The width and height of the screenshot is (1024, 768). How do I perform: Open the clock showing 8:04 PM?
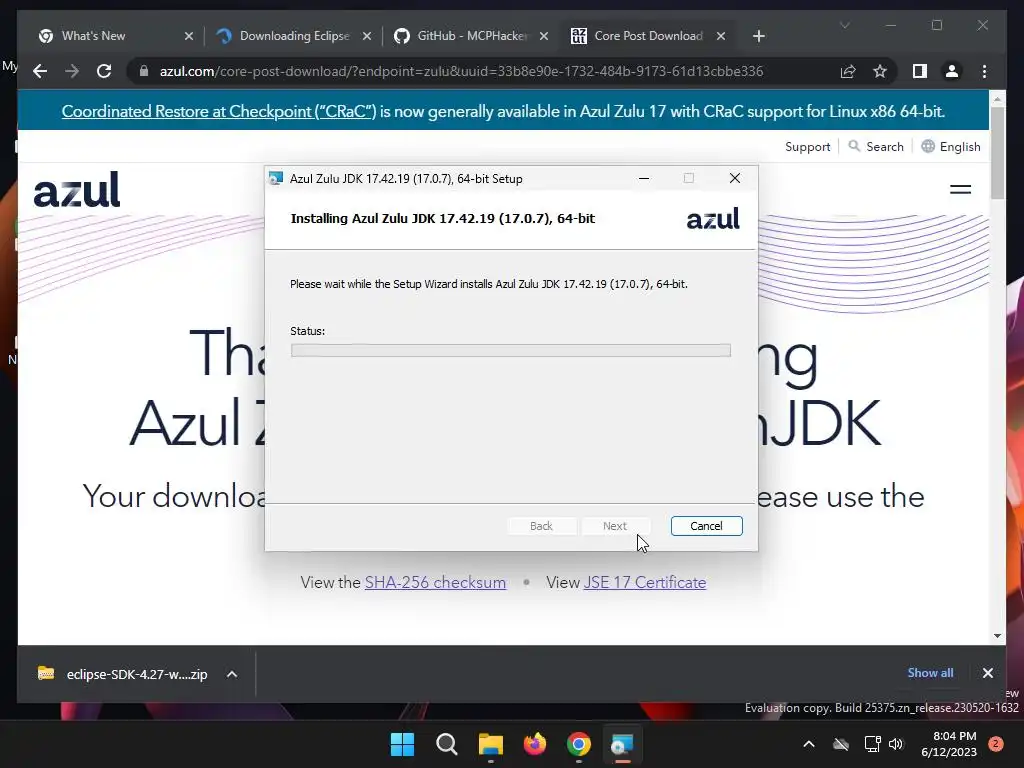949,744
